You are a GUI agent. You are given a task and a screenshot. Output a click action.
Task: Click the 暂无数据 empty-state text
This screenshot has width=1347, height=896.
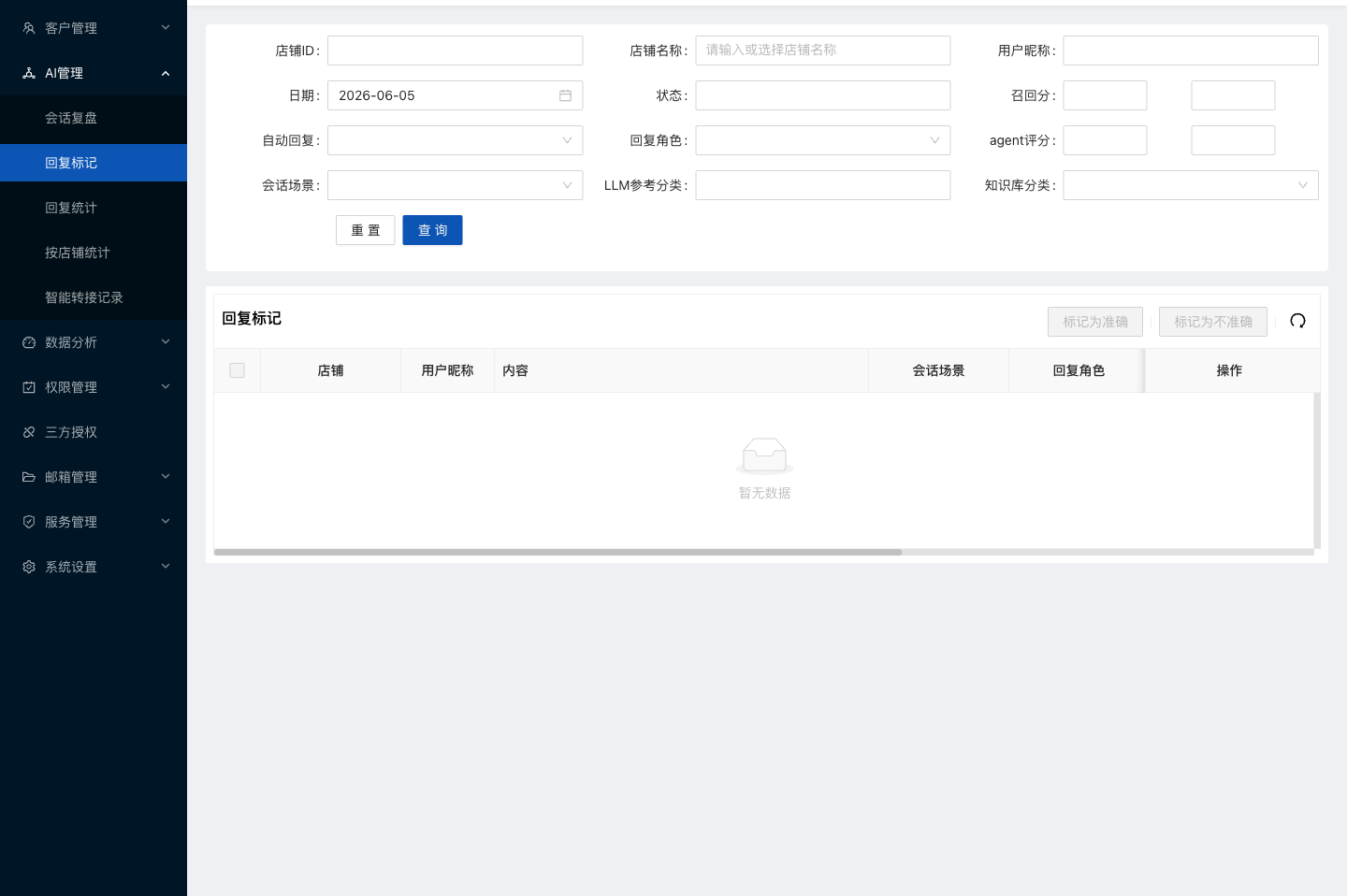pyautogui.click(x=765, y=493)
